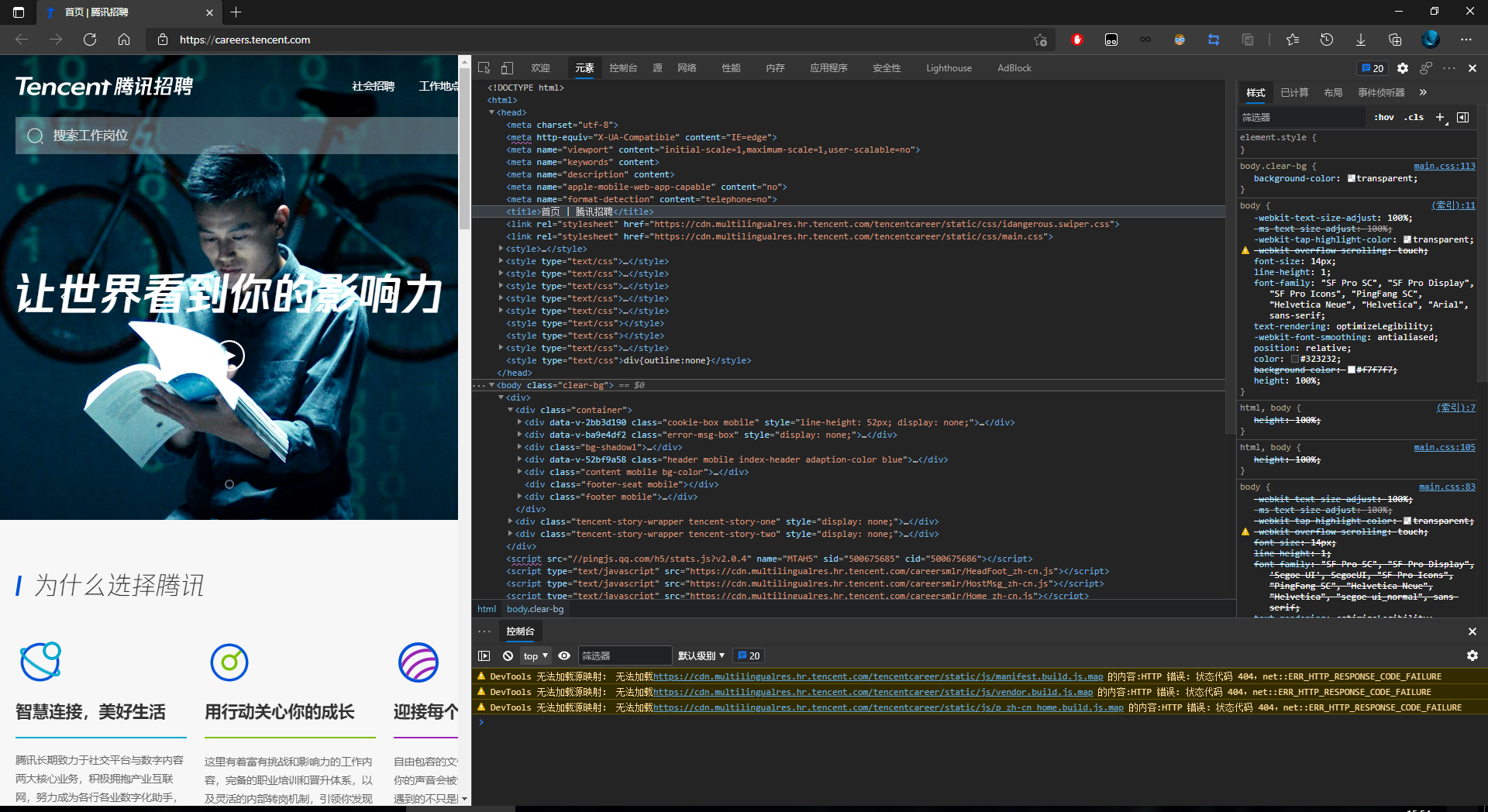
Task: Open Collections icon in the toolbar
Action: coord(1395,40)
